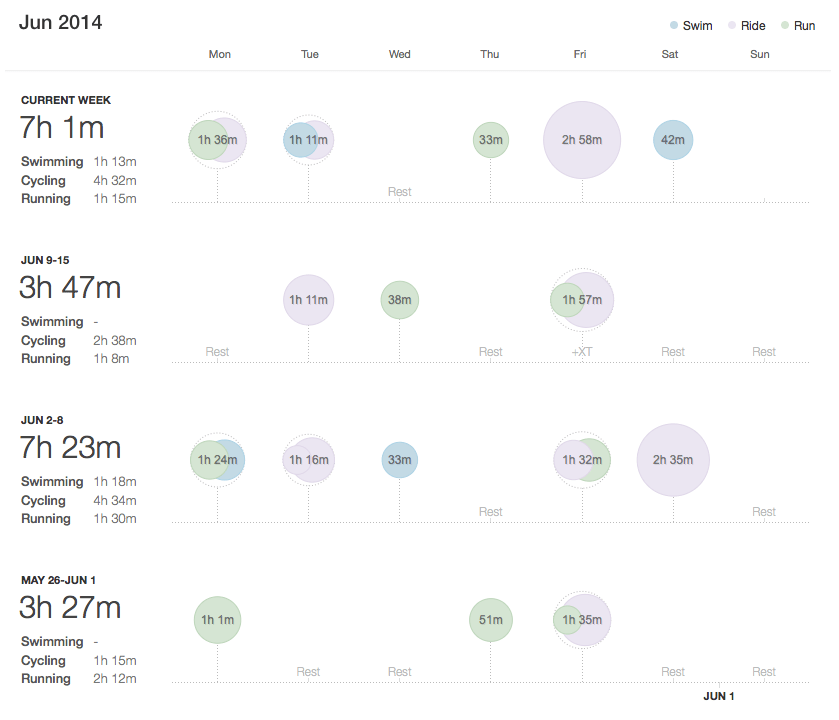
Task: Open Tuesday's 1h 11m workout in current week
Action: coord(308,140)
